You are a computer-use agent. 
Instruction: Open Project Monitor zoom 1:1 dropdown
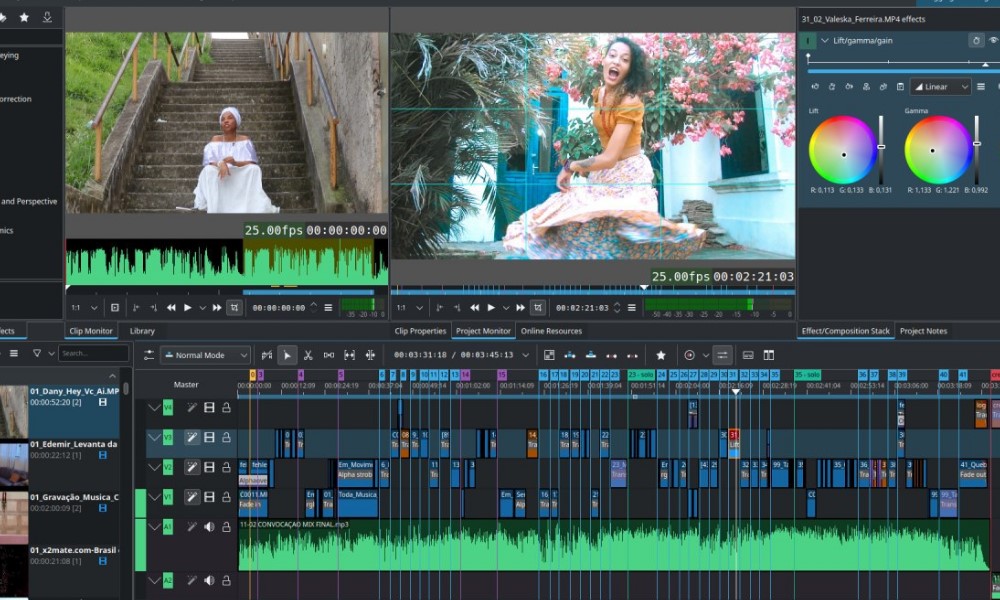click(x=410, y=307)
